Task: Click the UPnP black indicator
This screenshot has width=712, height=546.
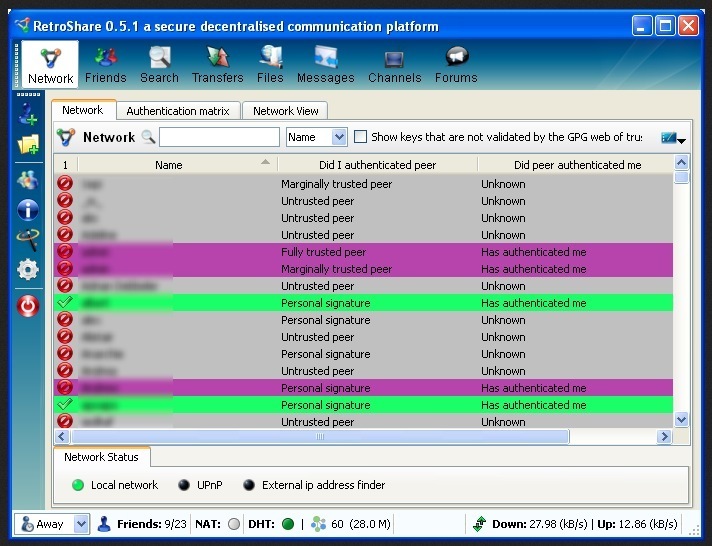Action: click(x=184, y=485)
